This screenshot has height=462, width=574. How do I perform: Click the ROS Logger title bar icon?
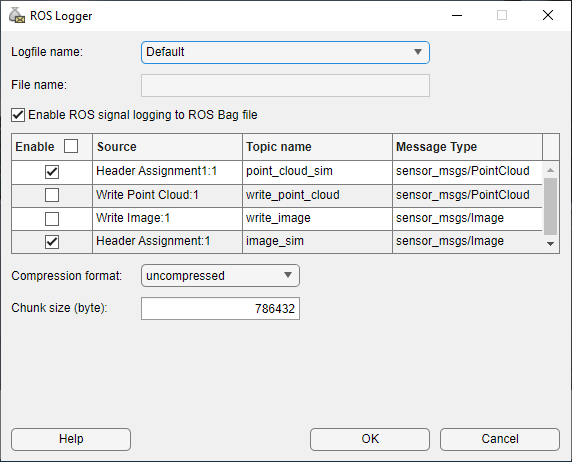(x=17, y=15)
